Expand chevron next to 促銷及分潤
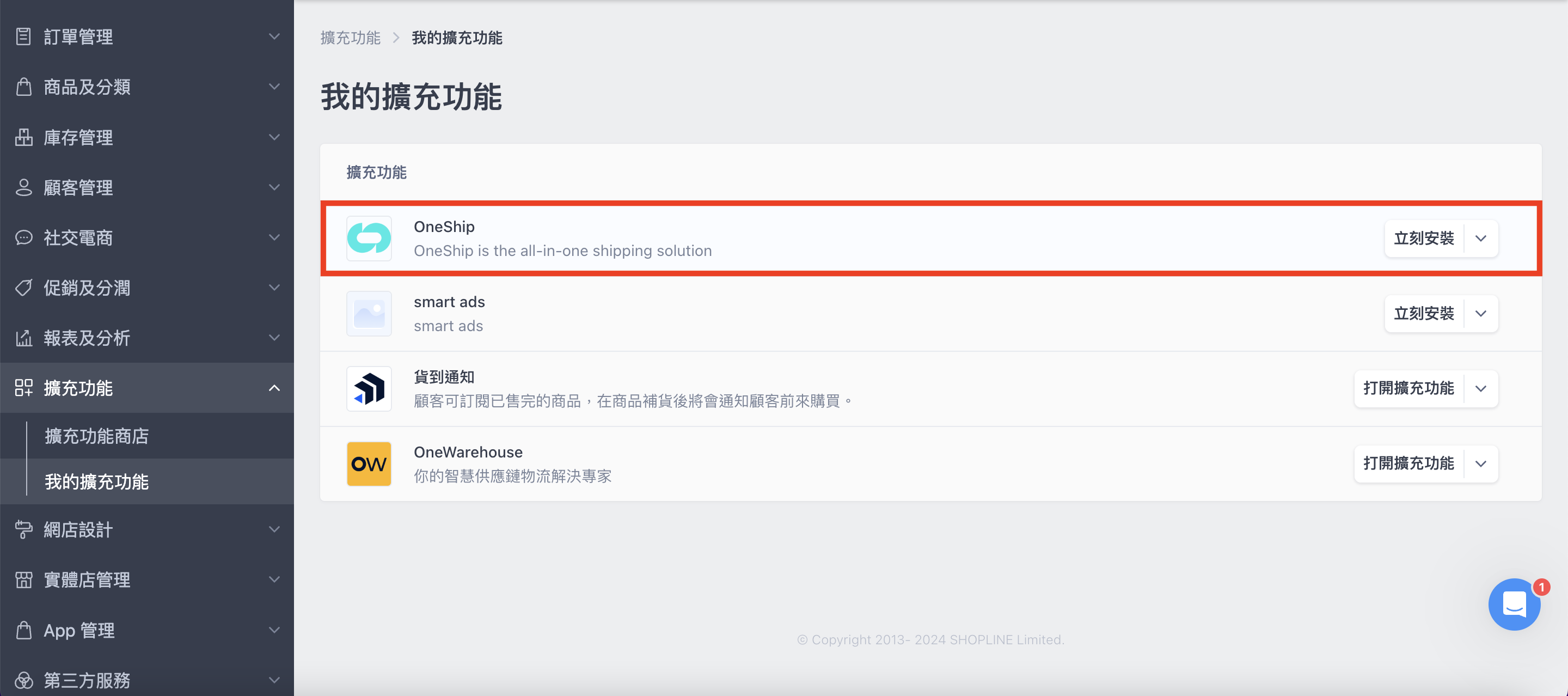Image resolution: width=1568 pixels, height=696 pixels. click(x=274, y=288)
